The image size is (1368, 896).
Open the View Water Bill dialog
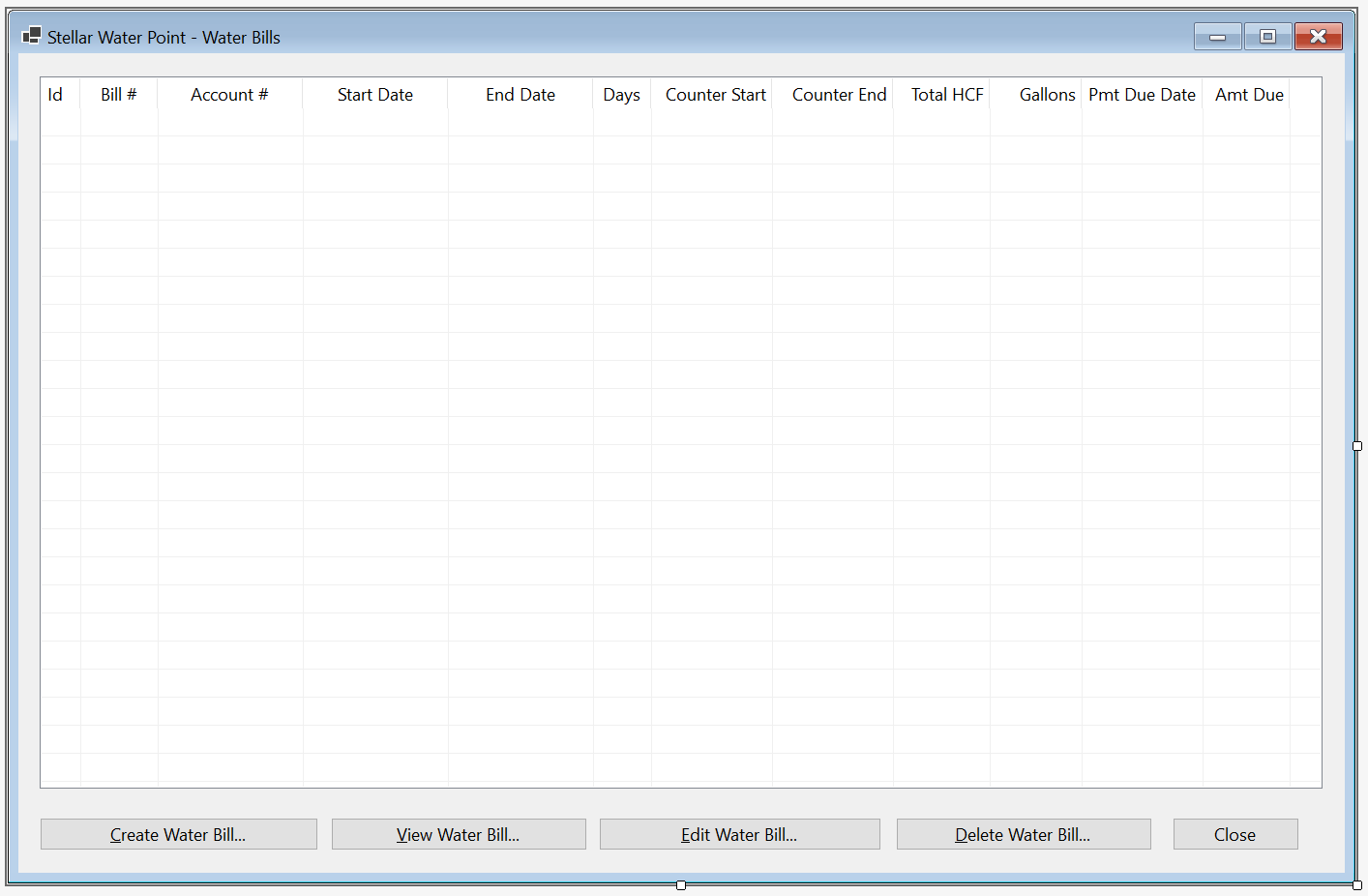459,834
